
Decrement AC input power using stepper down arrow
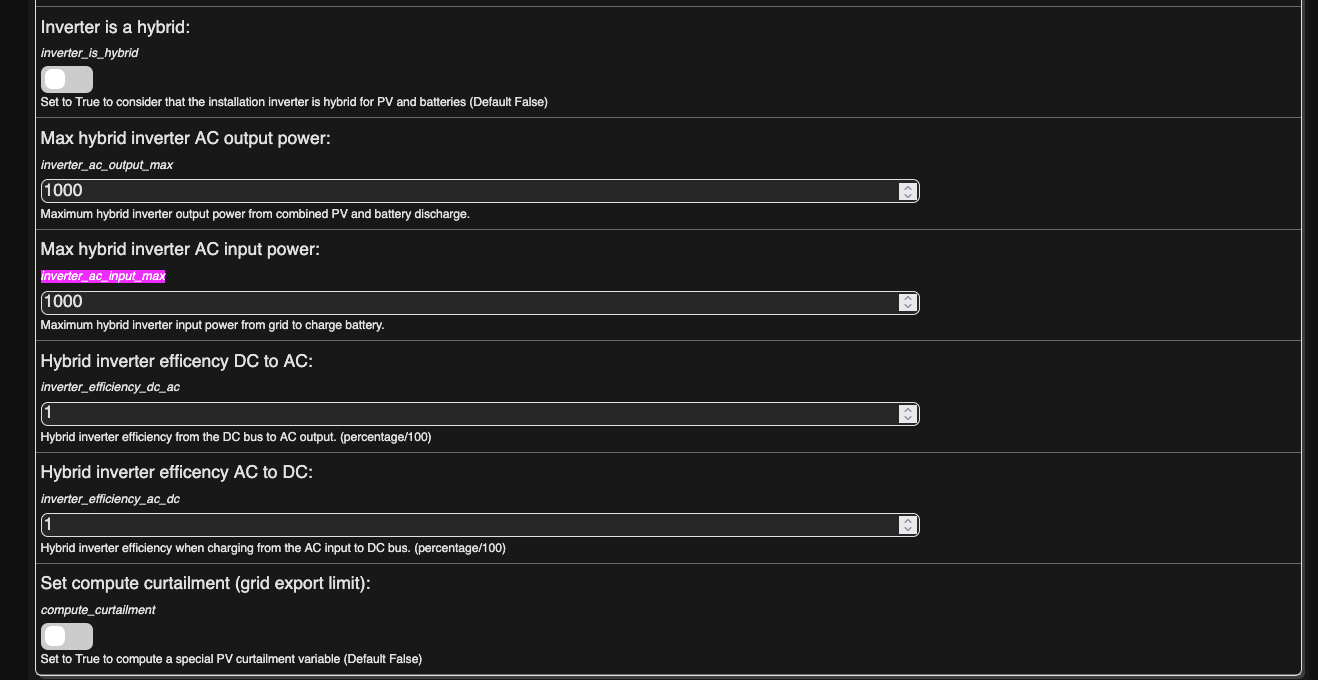[907, 307]
